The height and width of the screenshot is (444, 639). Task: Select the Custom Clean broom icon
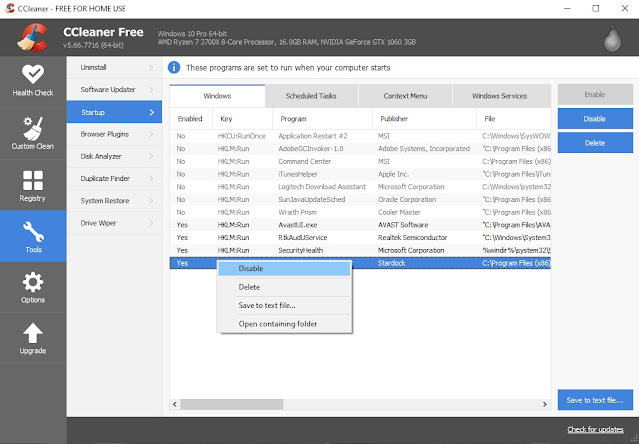(33, 128)
